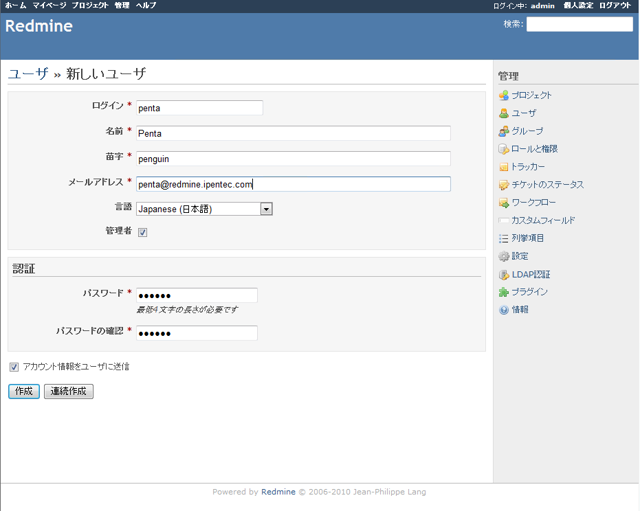Screen dimensions: 640x511
Task: Open ロールと権限 link in the sidebar
Action: [535, 149]
